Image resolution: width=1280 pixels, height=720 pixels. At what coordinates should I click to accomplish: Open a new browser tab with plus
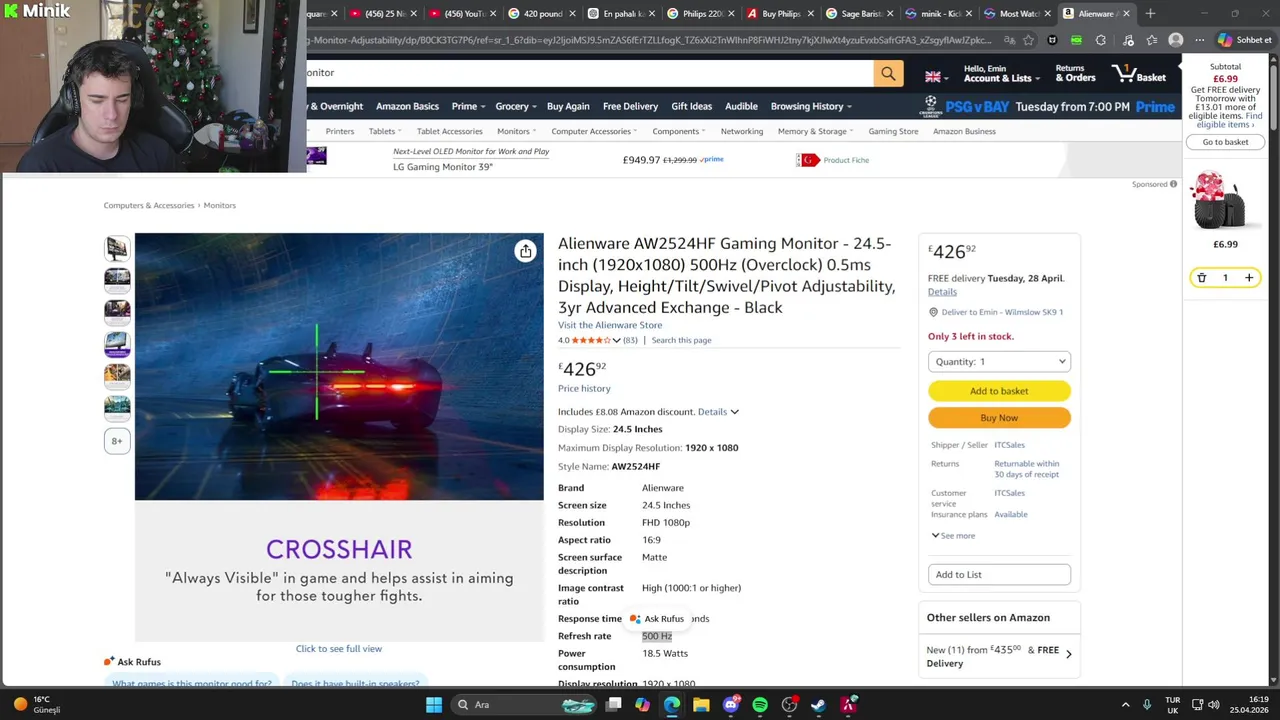1150,14
